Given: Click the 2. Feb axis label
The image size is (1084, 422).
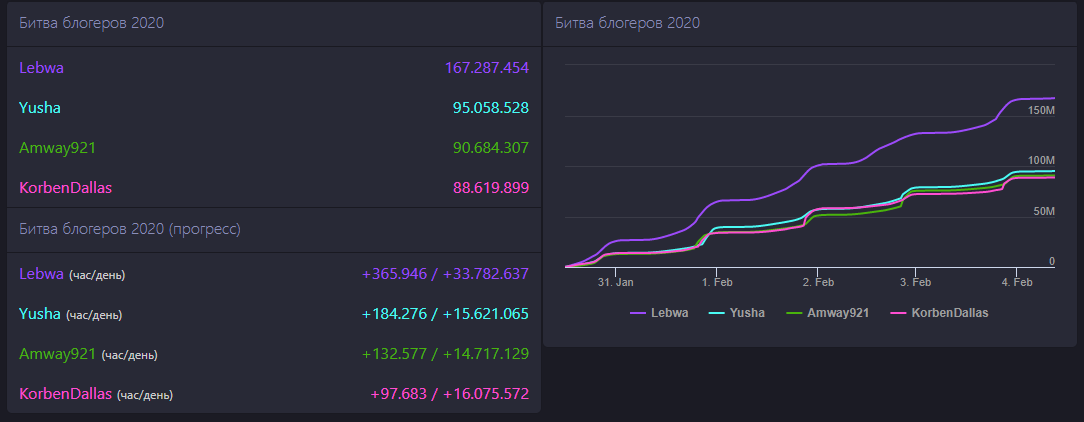Looking at the screenshot, I should coord(818,282).
